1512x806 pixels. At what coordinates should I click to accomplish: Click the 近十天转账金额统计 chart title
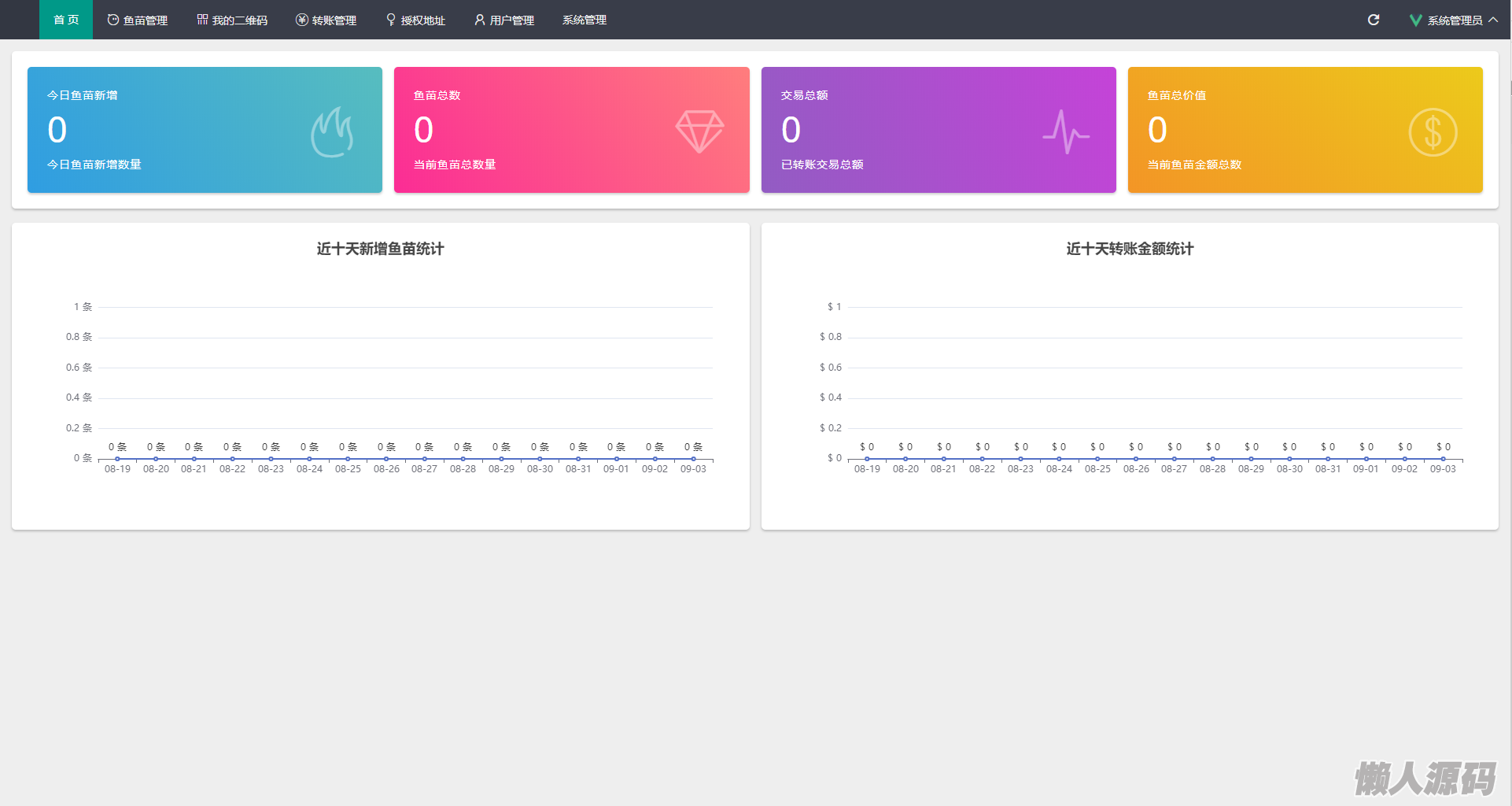click(1130, 249)
